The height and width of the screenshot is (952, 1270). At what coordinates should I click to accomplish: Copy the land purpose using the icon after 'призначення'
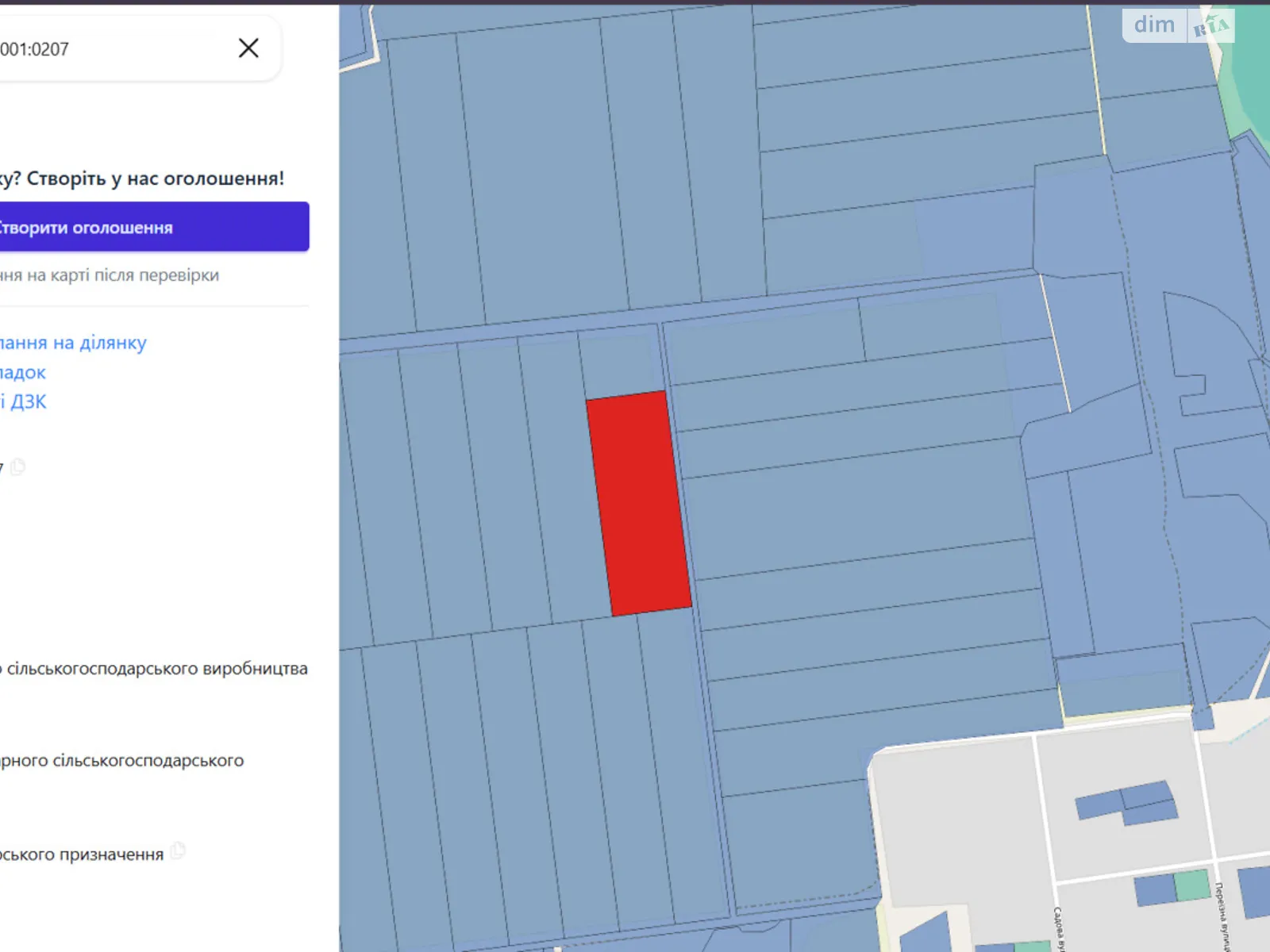click(x=179, y=851)
